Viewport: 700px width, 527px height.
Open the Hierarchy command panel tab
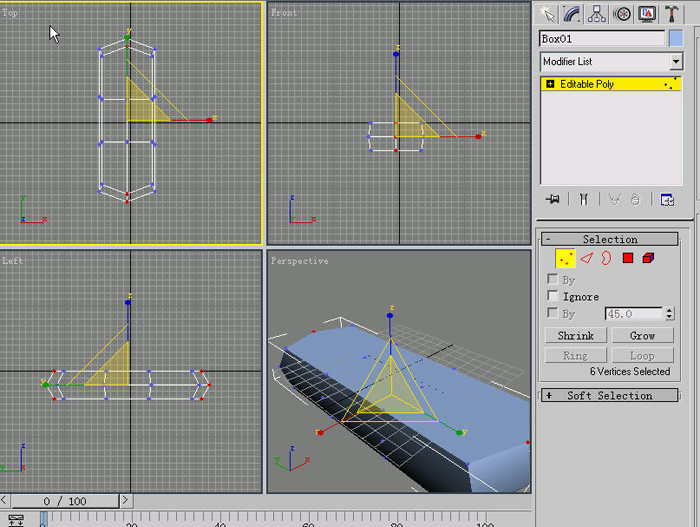(x=597, y=13)
